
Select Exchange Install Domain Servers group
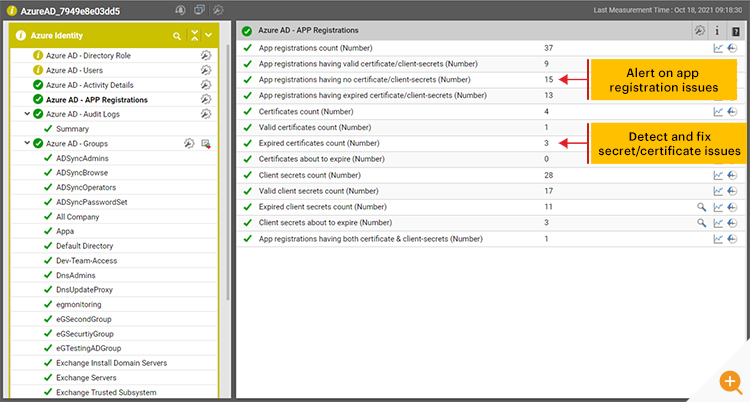click(x=111, y=363)
